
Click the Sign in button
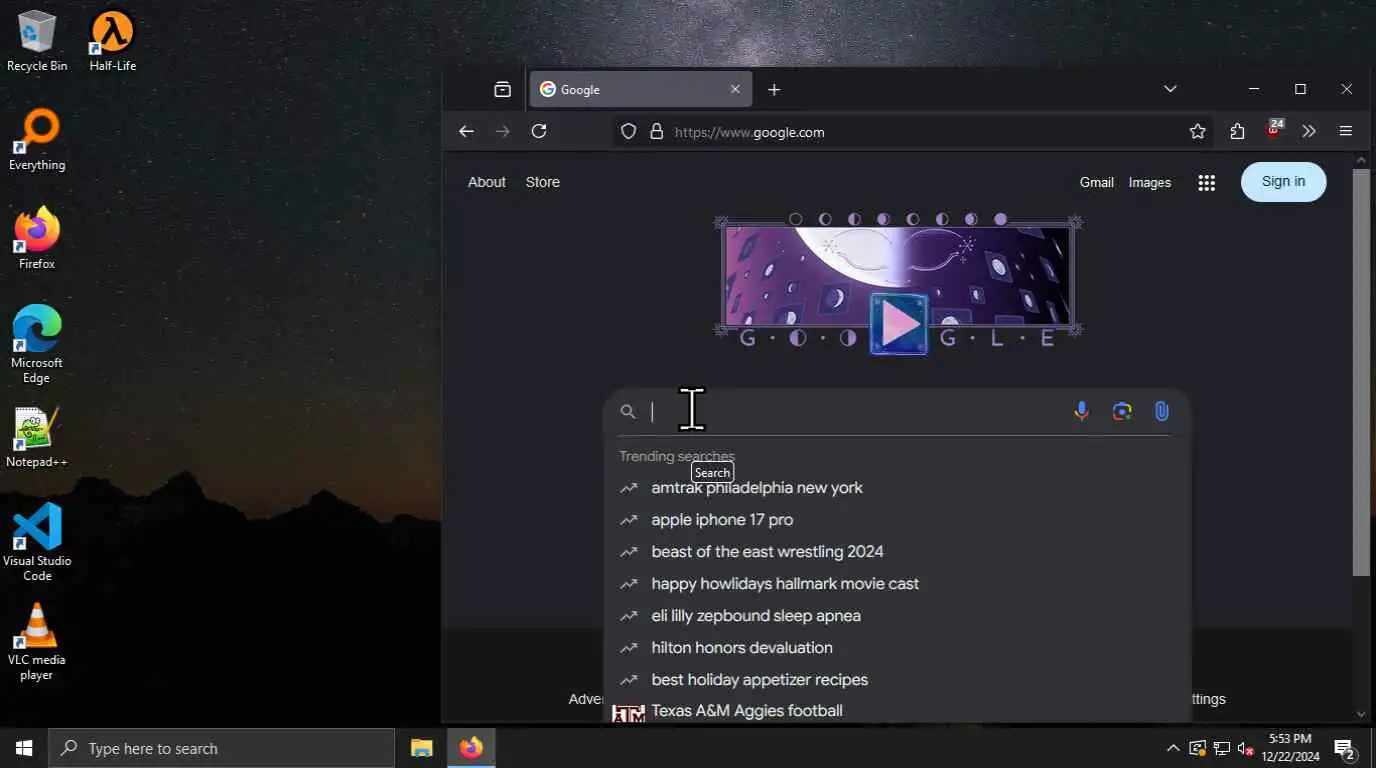pos(1283,182)
